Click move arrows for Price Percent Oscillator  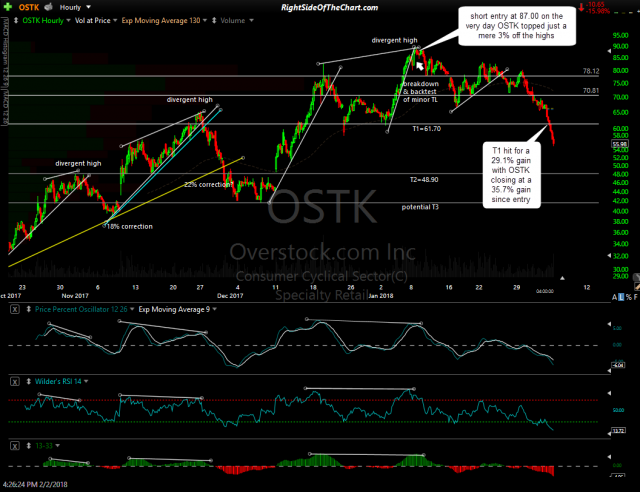(29, 309)
